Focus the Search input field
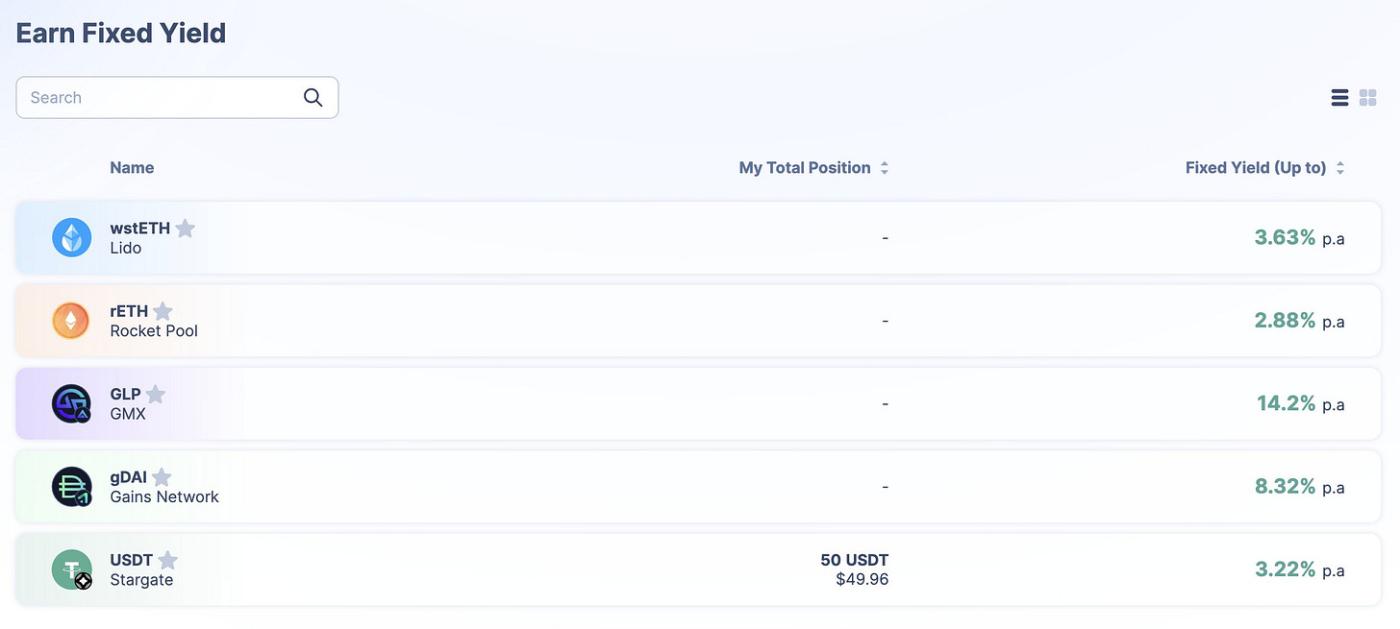Image resolution: width=1400 pixels, height=629 pixels. [x=160, y=97]
